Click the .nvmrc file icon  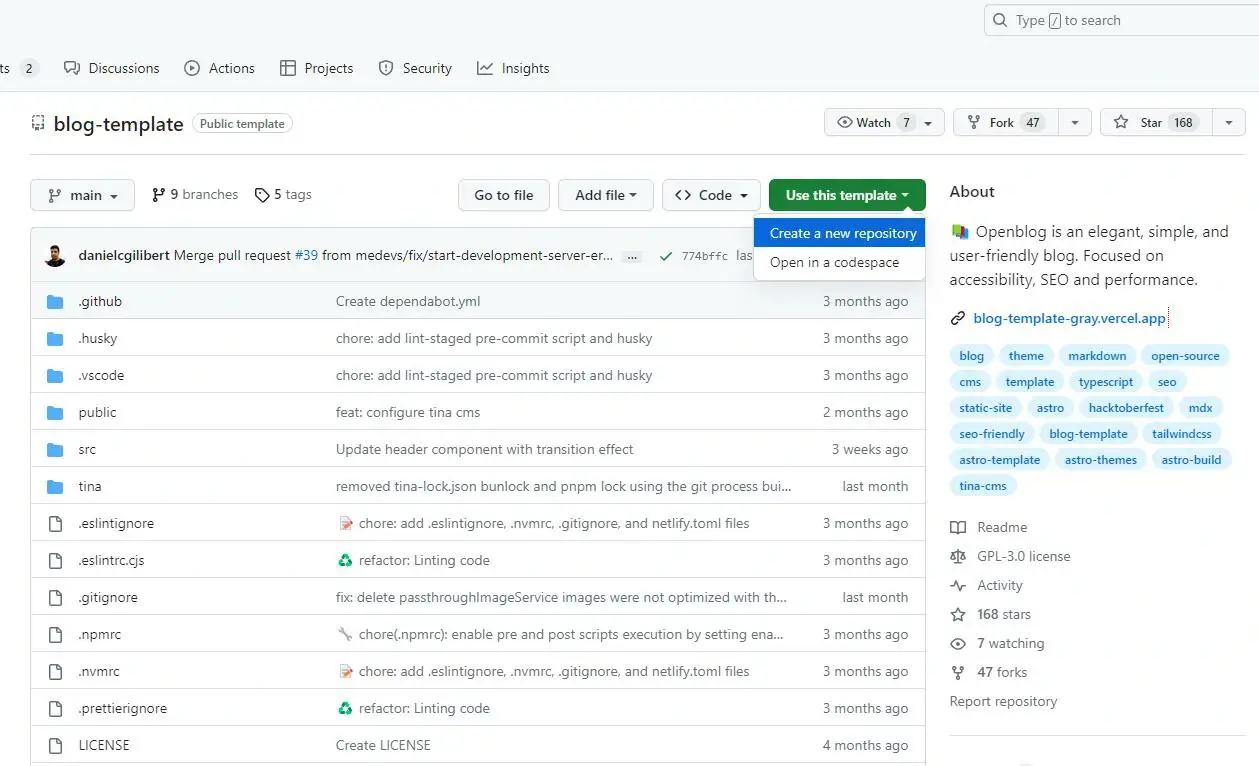point(56,671)
